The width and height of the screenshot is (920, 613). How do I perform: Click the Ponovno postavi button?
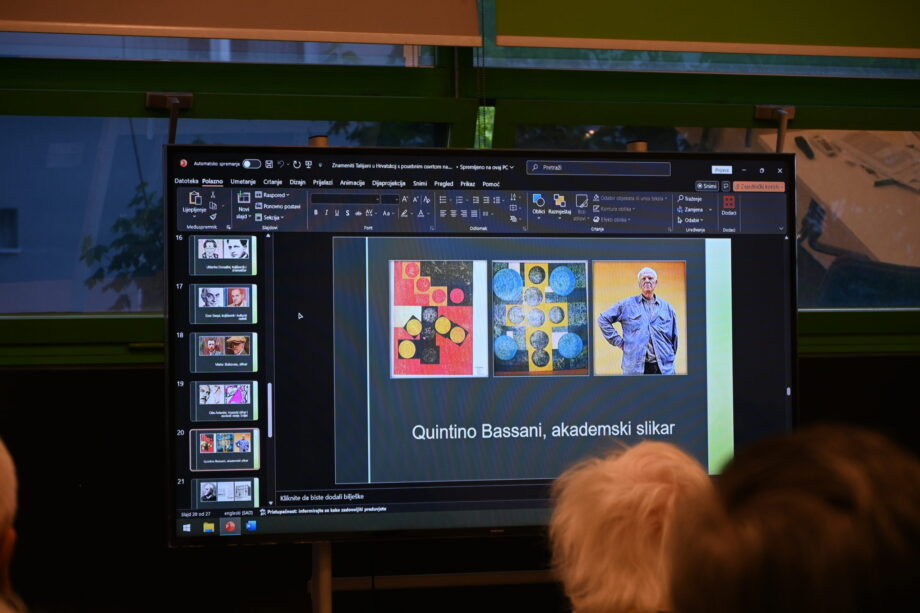(278, 206)
